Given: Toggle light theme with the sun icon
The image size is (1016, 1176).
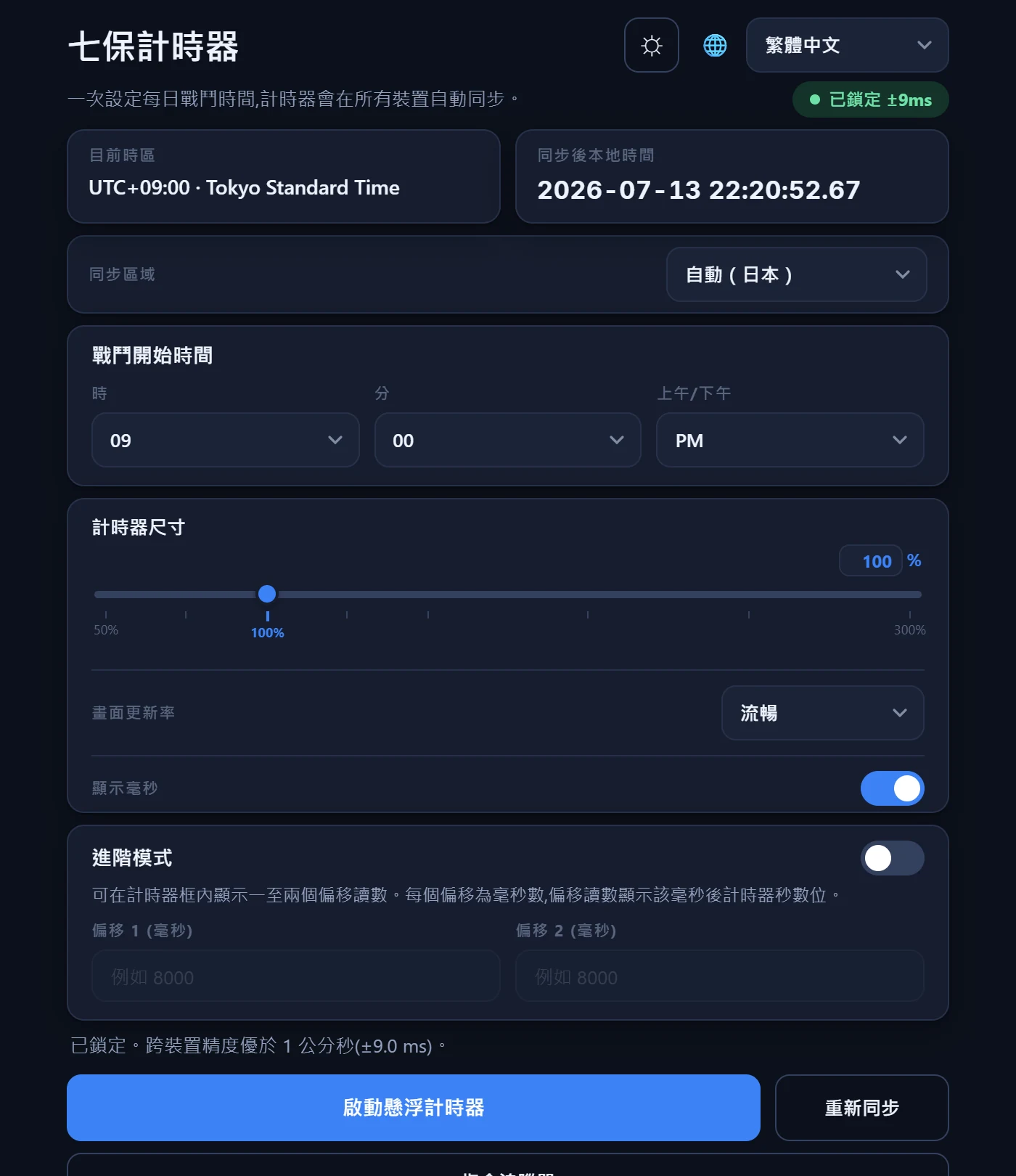Looking at the screenshot, I should pyautogui.click(x=652, y=45).
